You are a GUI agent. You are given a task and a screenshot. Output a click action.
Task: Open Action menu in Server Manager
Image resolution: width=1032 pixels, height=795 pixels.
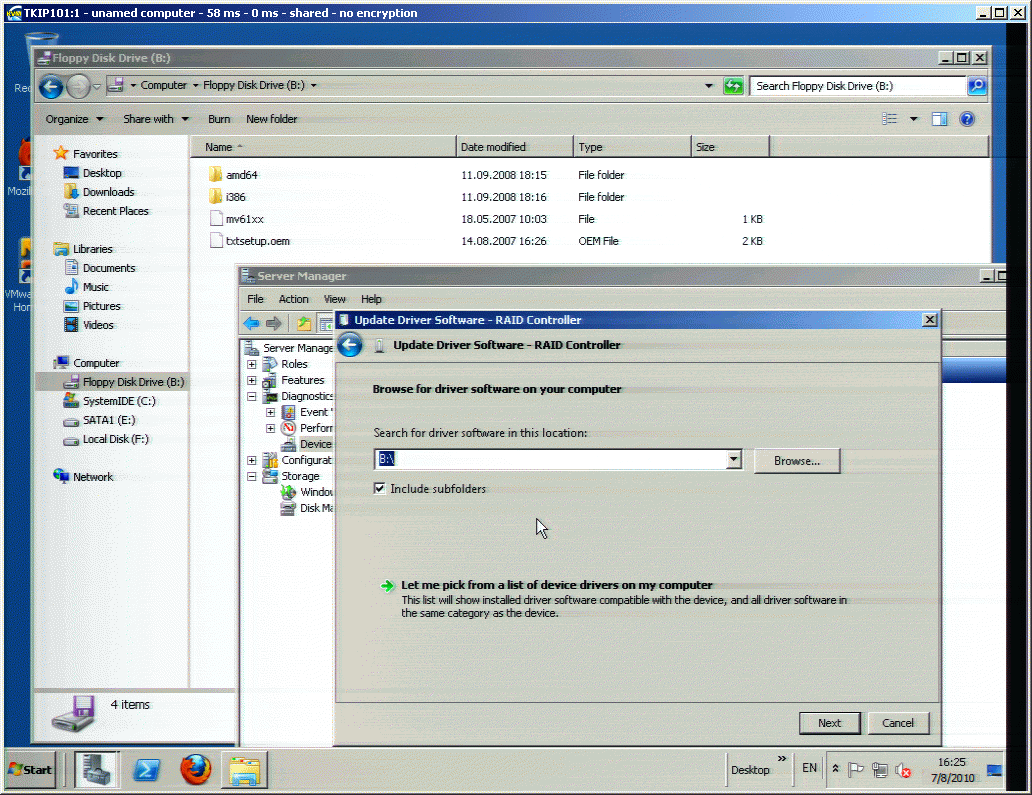[x=294, y=299]
